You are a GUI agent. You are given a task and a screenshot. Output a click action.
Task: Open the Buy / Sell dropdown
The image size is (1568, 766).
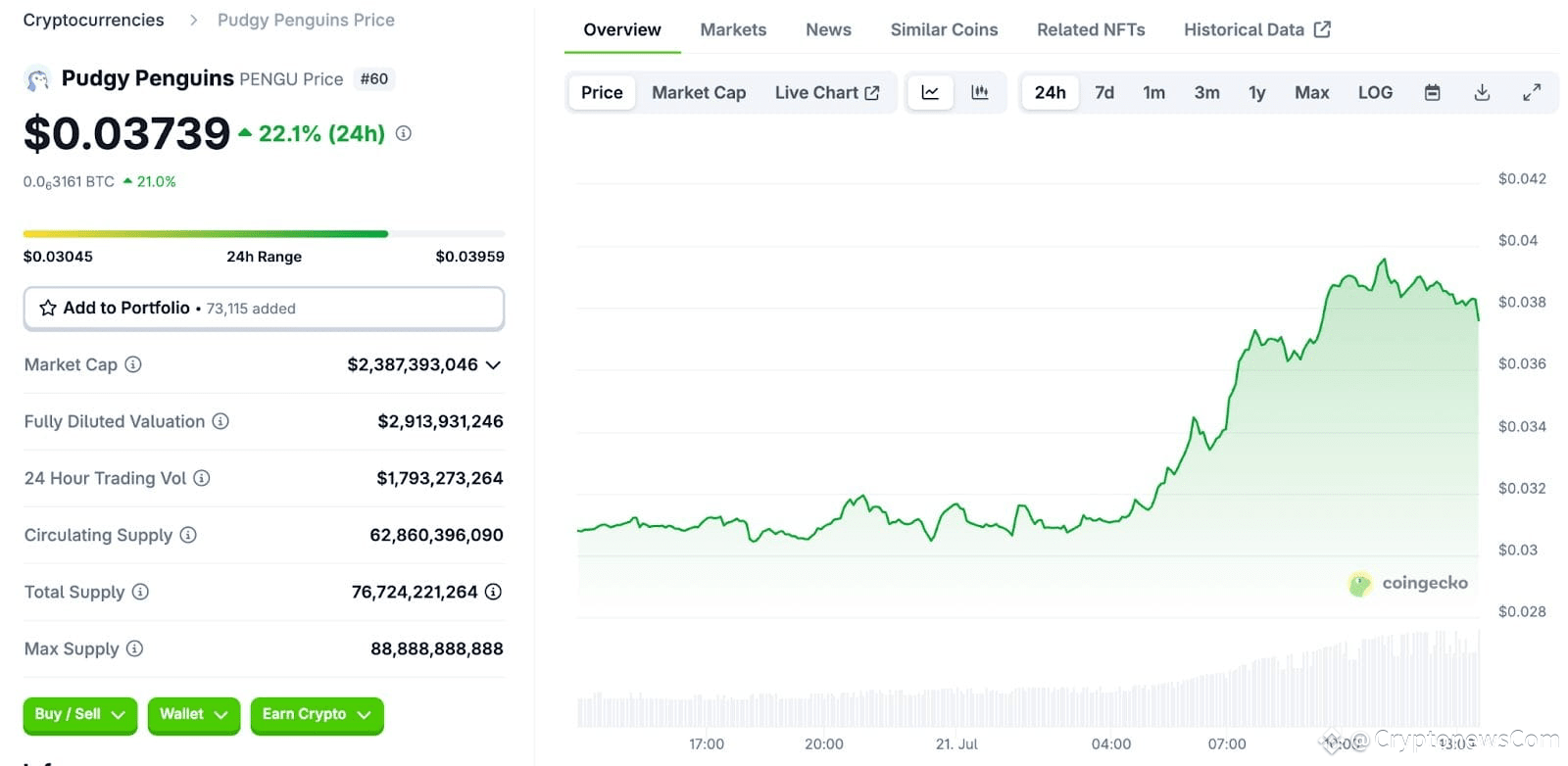click(80, 715)
